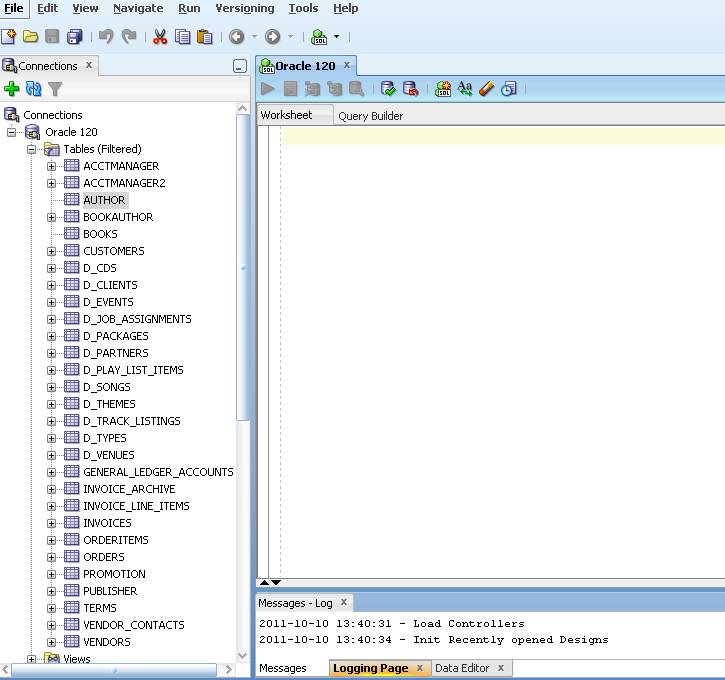Clear the worksheet with the eraser icon

(x=487, y=89)
